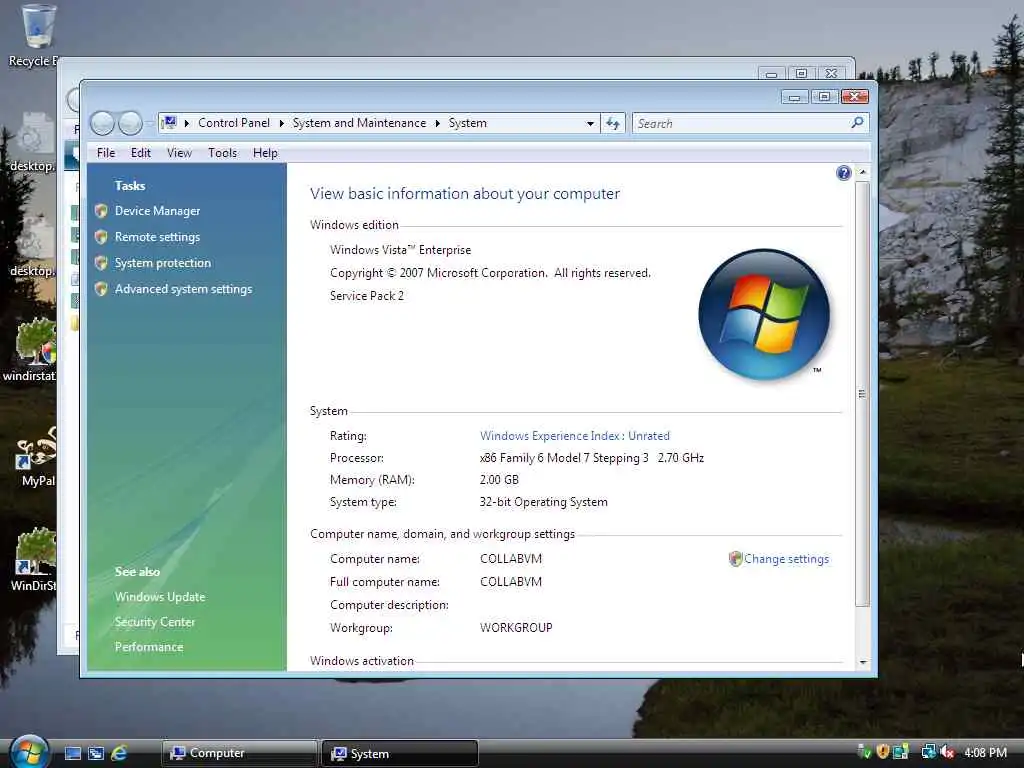Click the Service Pack 2 text
The height and width of the screenshot is (768, 1024).
(367, 296)
